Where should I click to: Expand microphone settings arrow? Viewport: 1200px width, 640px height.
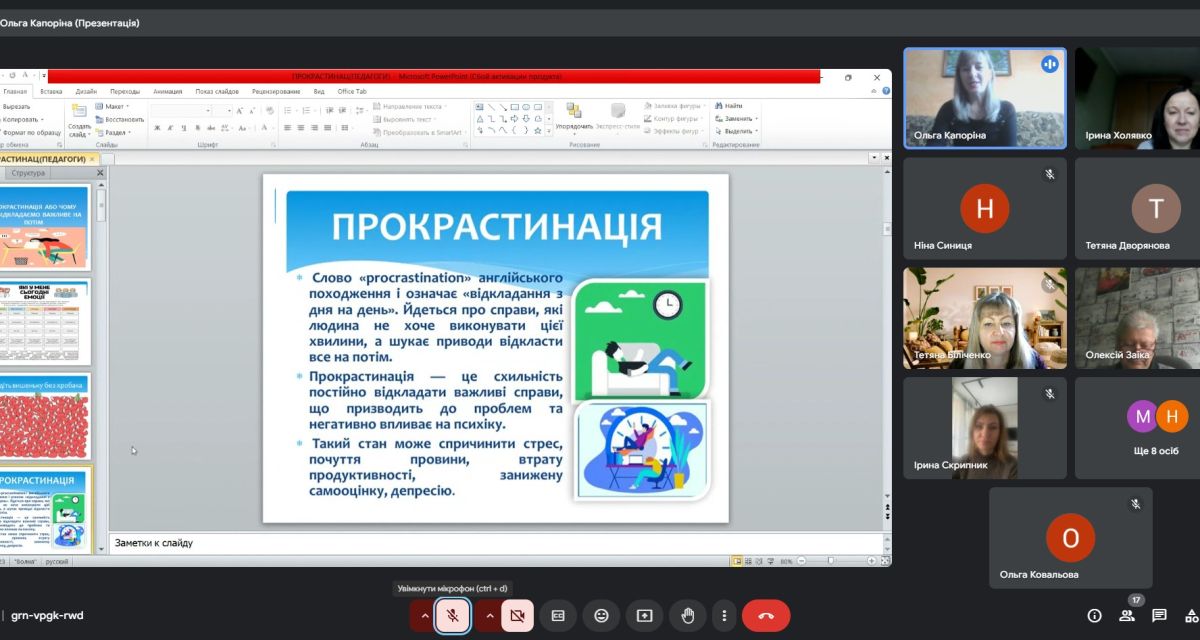coord(424,616)
